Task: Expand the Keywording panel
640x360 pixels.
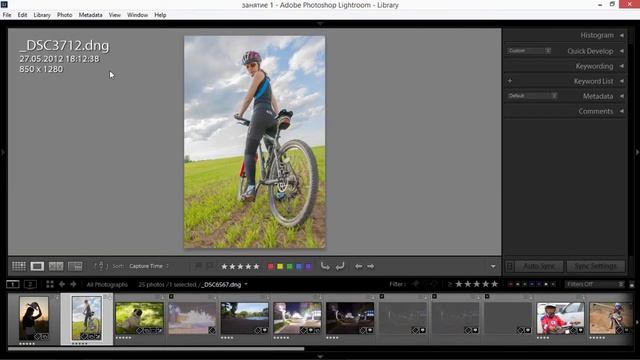Action: click(x=622, y=66)
